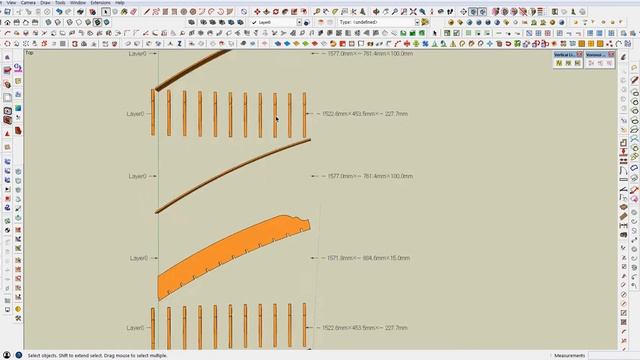Select the Walk footprints tool

coord(450,12)
